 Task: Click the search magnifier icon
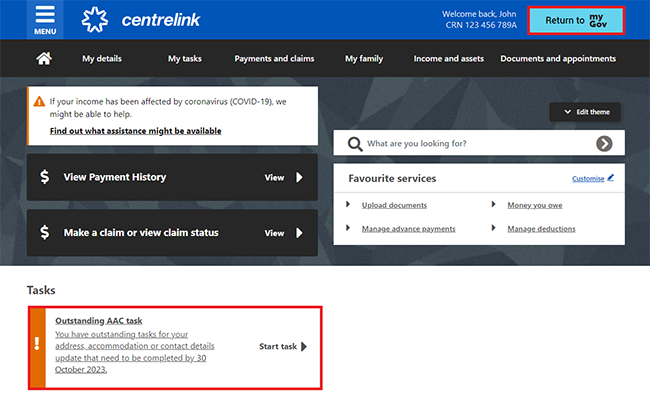355,144
